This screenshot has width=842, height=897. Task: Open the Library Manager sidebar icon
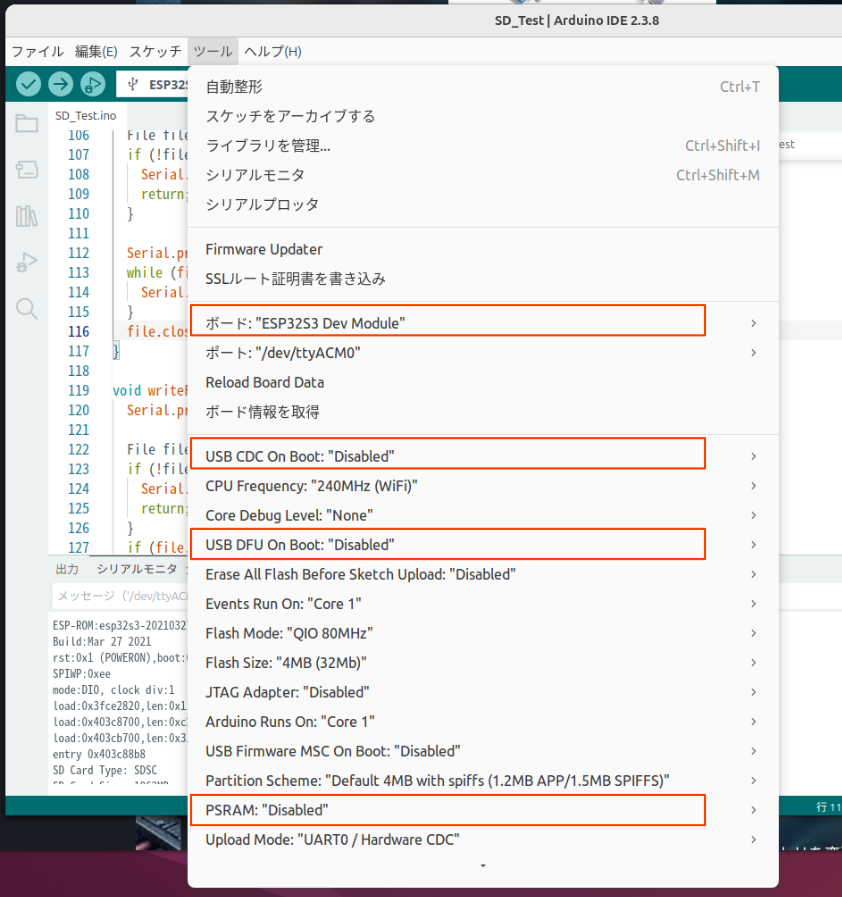(27, 217)
